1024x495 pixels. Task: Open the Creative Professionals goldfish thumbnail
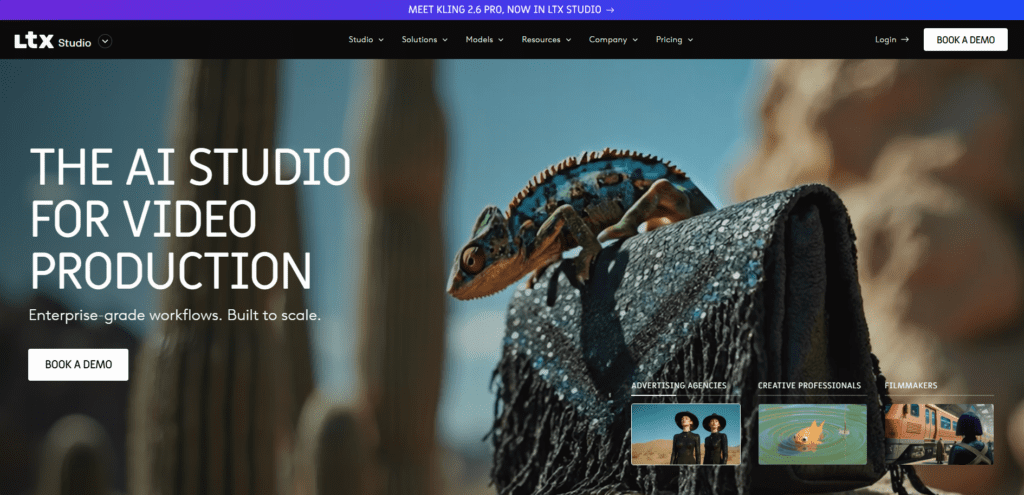point(812,434)
